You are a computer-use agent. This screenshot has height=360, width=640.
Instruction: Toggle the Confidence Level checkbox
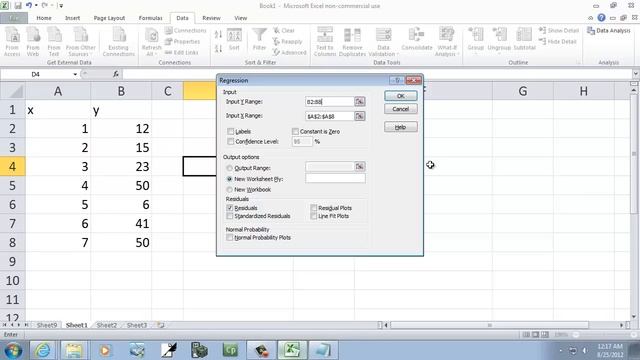pos(231,142)
